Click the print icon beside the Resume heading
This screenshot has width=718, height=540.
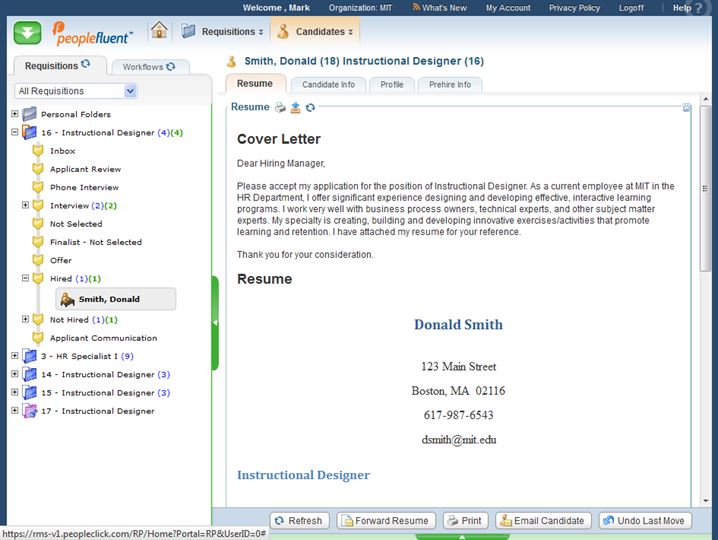pos(281,107)
